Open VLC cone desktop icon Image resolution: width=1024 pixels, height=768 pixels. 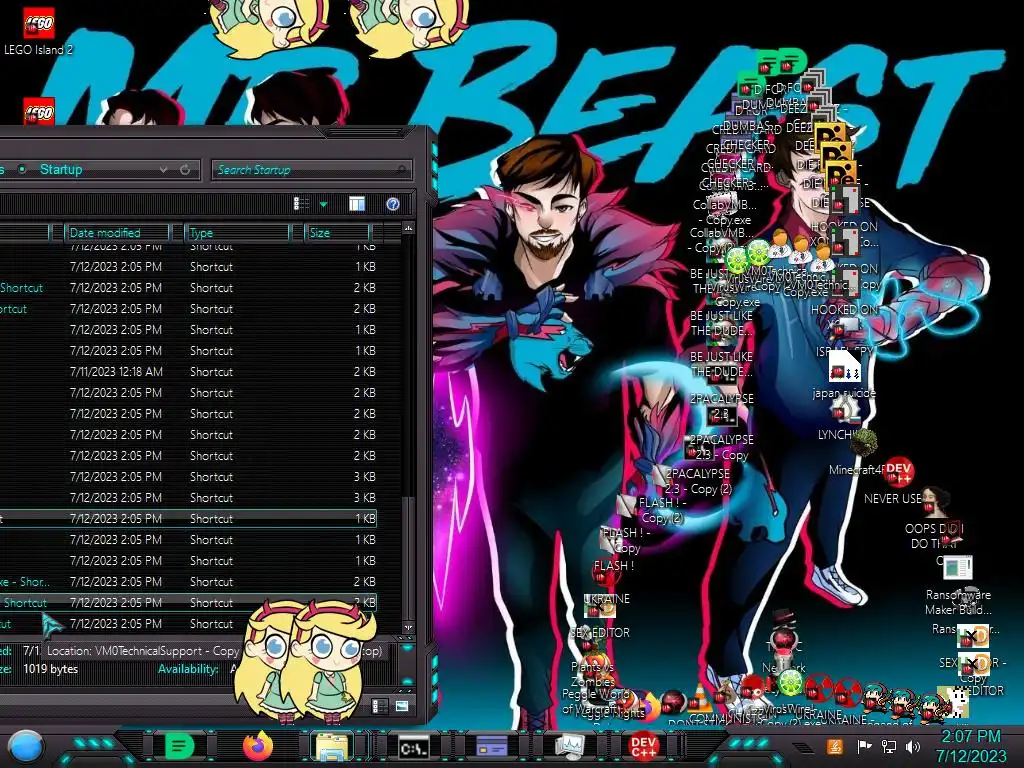pos(699,697)
